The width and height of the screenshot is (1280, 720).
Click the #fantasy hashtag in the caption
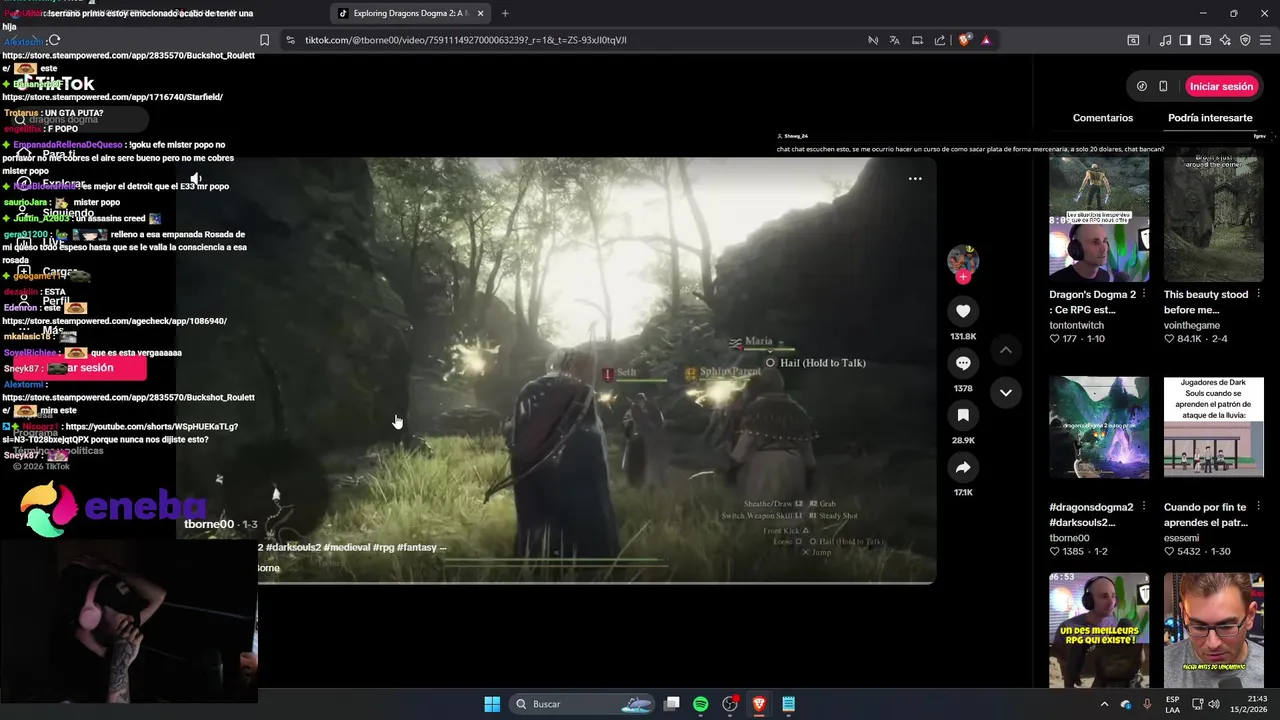416,547
